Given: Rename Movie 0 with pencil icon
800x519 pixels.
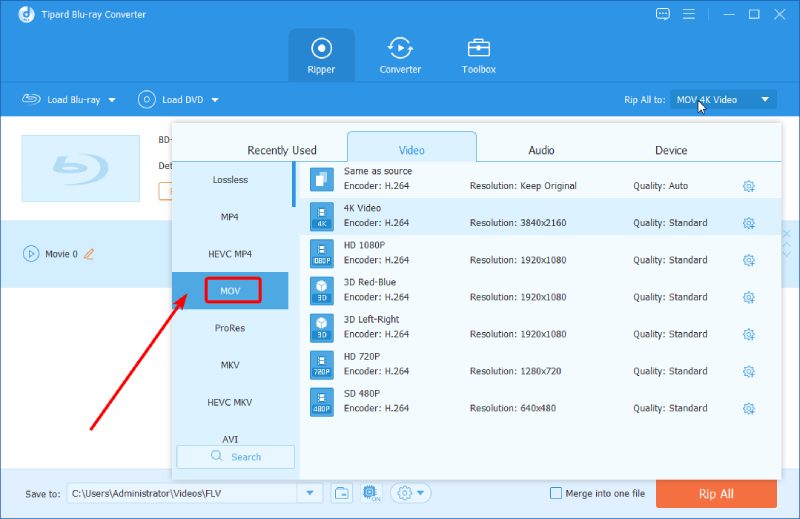Looking at the screenshot, I should [x=89, y=254].
